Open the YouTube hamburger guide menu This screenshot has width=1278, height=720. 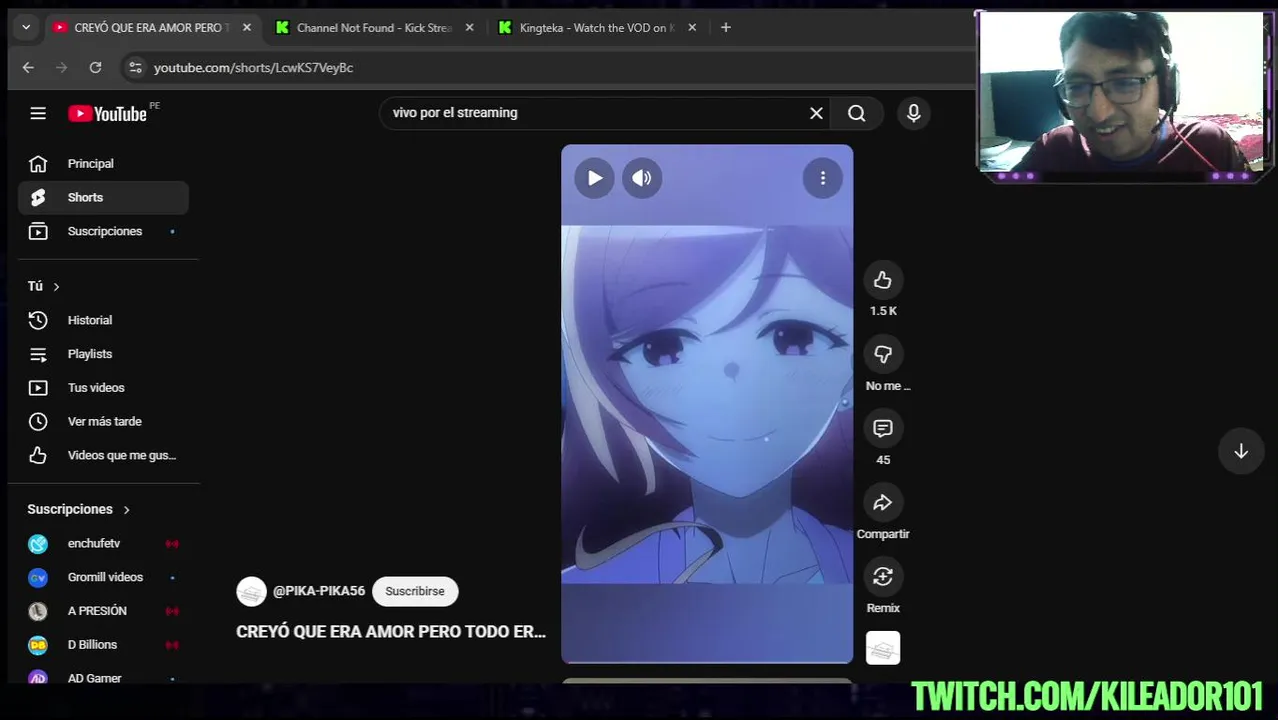[x=38, y=113]
